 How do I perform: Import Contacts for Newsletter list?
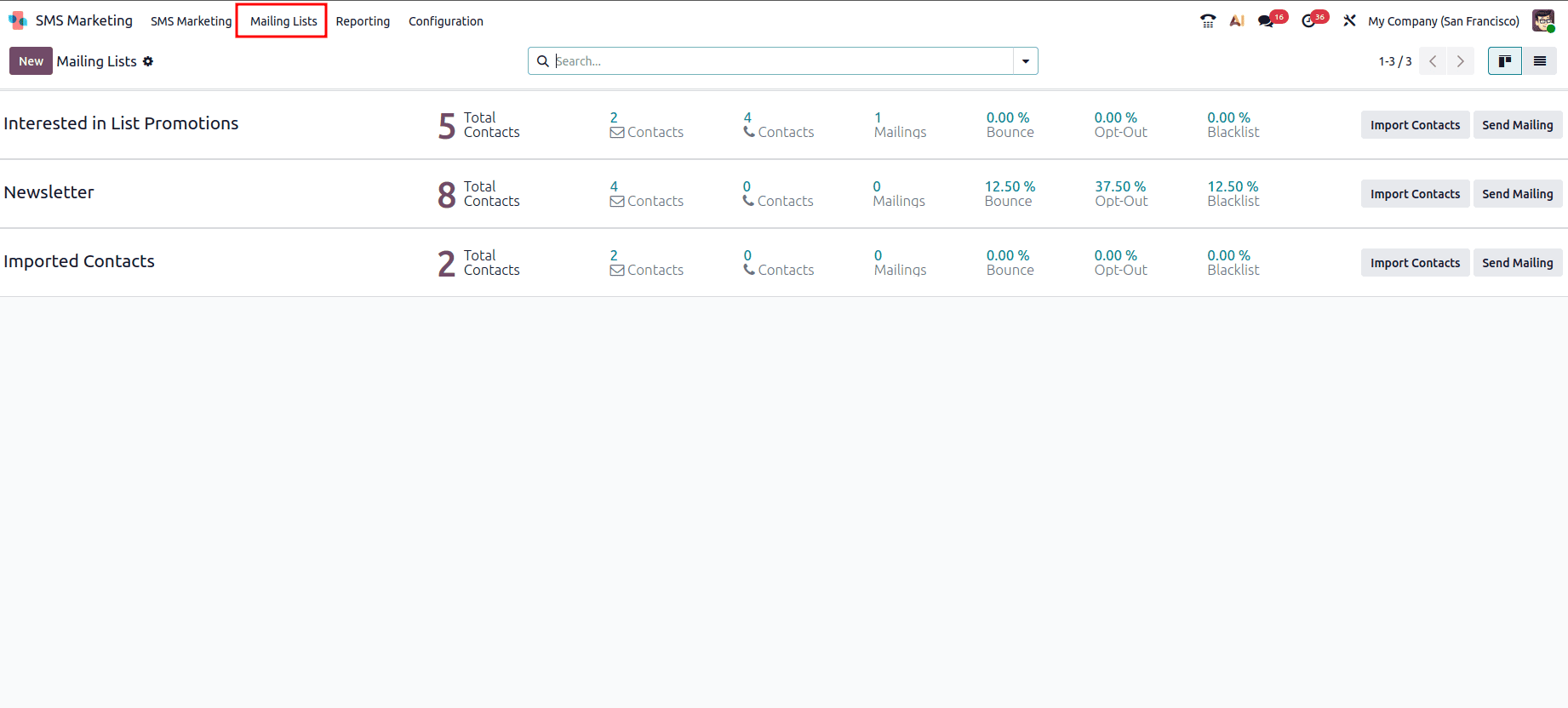point(1415,194)
